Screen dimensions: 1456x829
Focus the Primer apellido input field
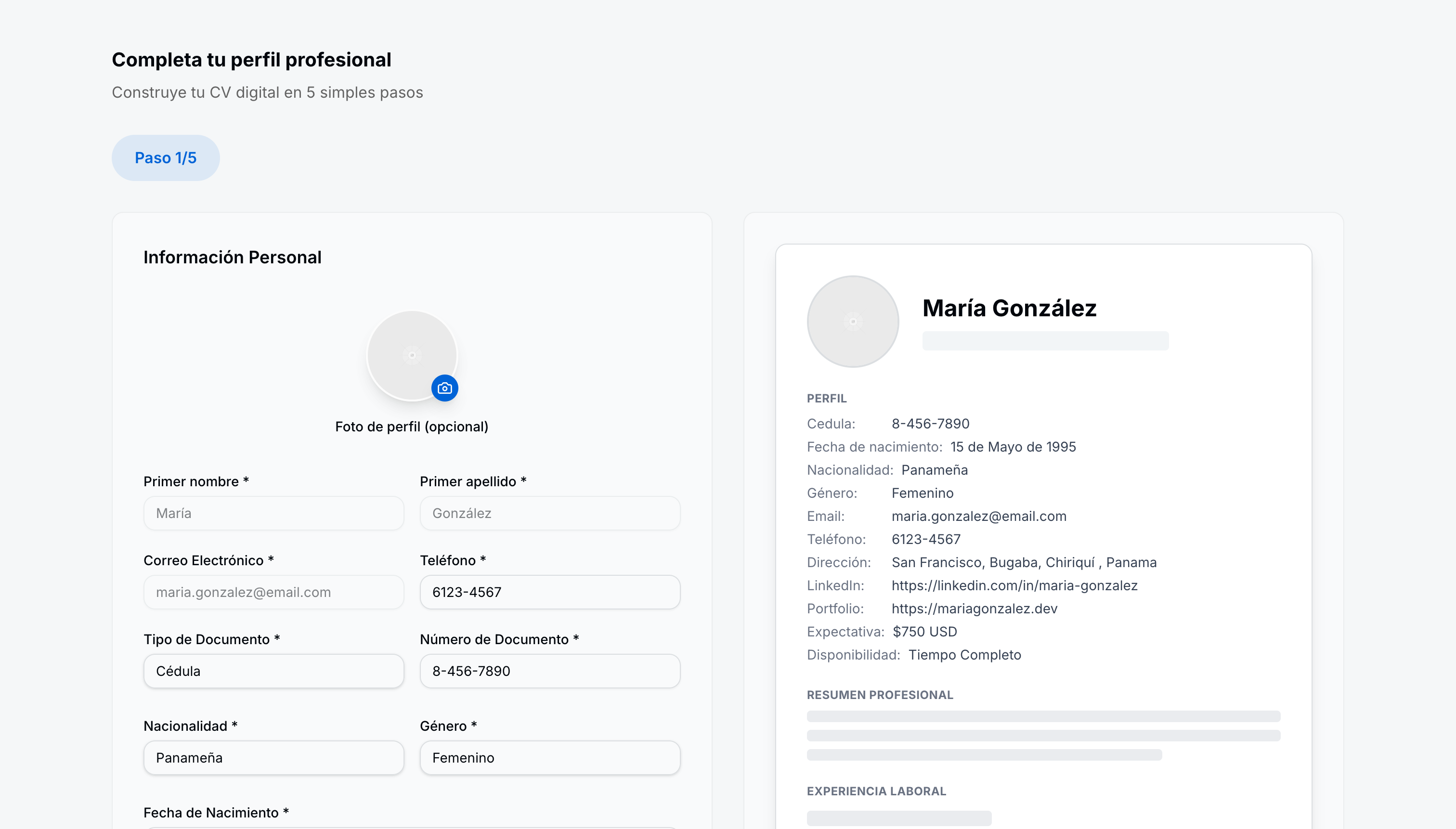(x=549, y=513)
